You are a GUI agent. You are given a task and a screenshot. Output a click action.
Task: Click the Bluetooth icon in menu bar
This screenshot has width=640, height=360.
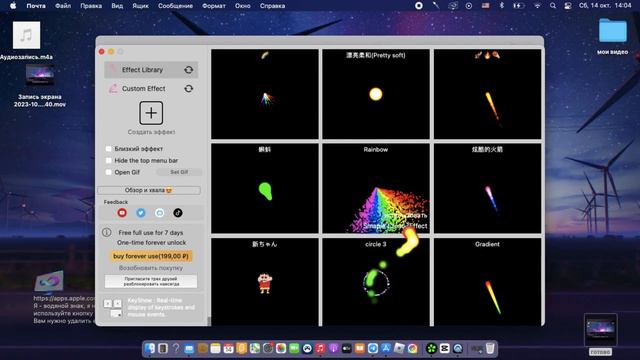(x=502, y=6)
